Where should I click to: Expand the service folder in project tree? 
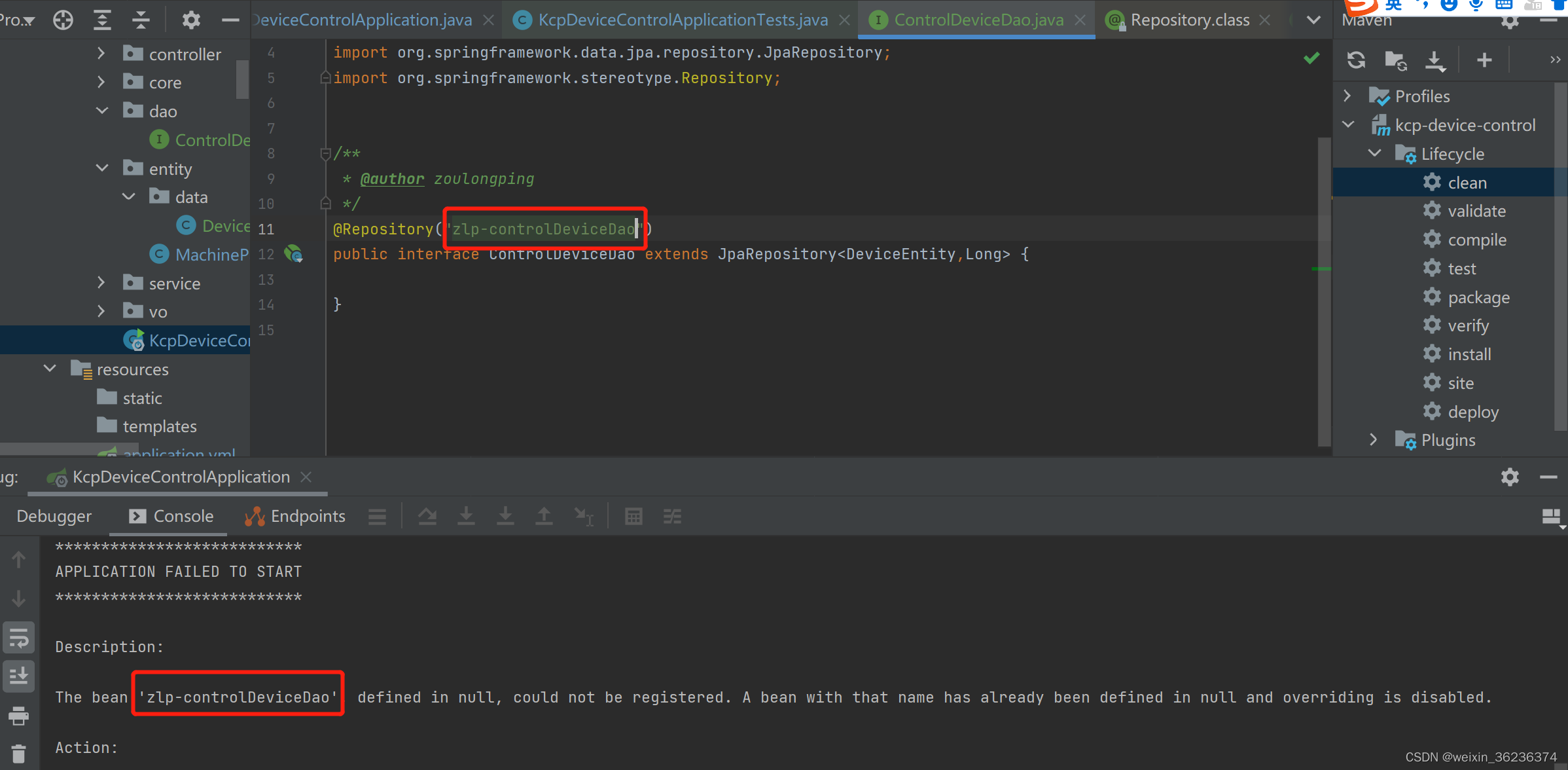(x=101, y=283)
